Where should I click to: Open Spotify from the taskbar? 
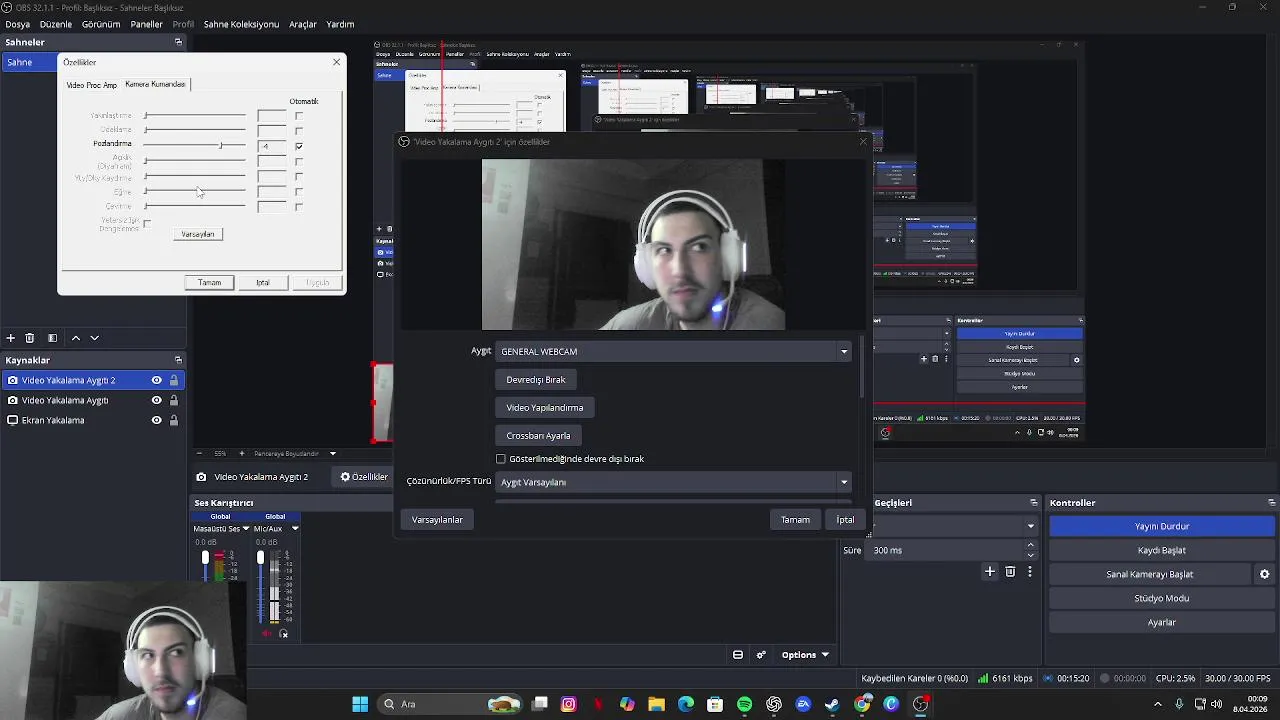pos(745,704)
